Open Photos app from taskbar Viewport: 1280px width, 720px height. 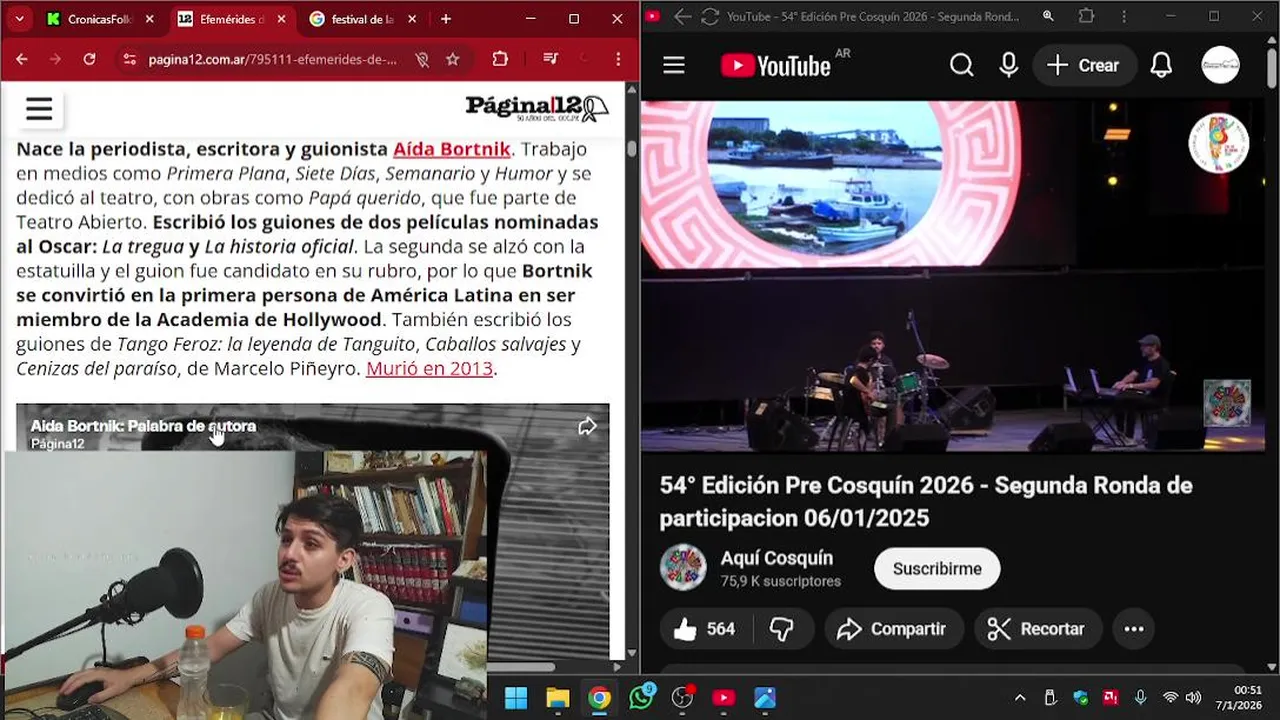tap(765, 698)
